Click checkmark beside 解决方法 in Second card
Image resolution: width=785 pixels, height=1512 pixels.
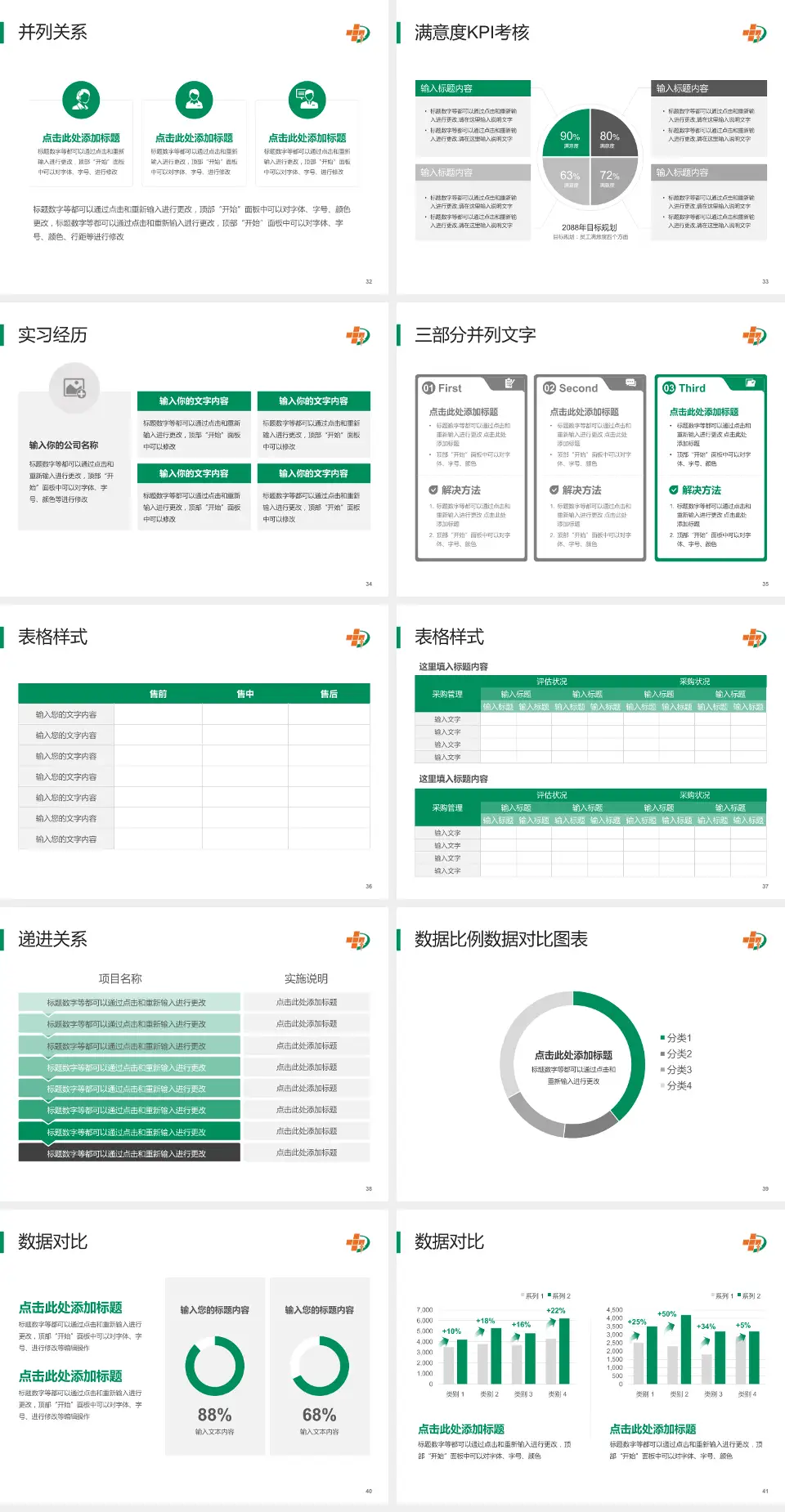pos(554,490)
